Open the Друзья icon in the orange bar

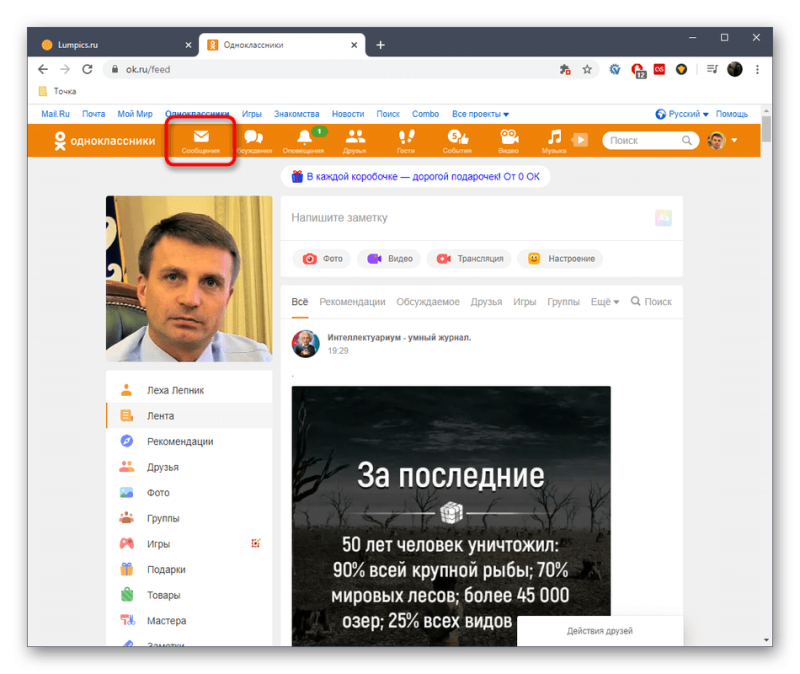click(355, 136)
